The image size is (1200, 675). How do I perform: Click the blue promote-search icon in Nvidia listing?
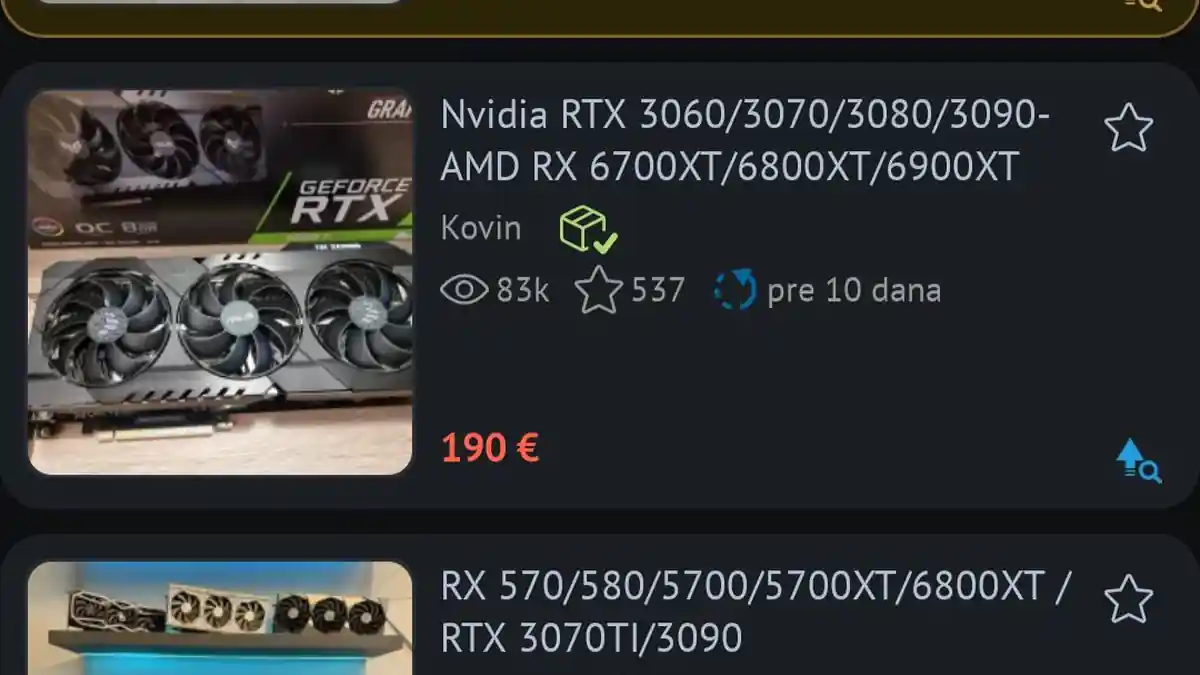[1138, 461]
